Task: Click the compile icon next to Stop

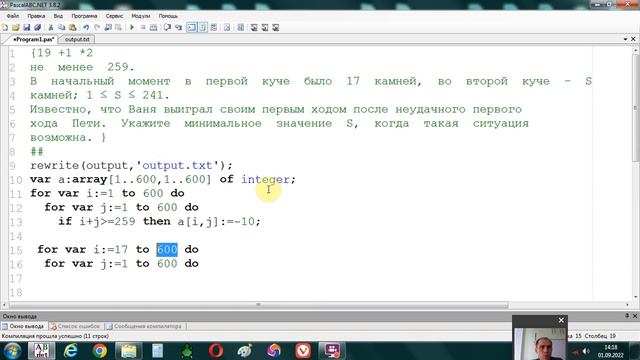Action: (x=153, y=27)
